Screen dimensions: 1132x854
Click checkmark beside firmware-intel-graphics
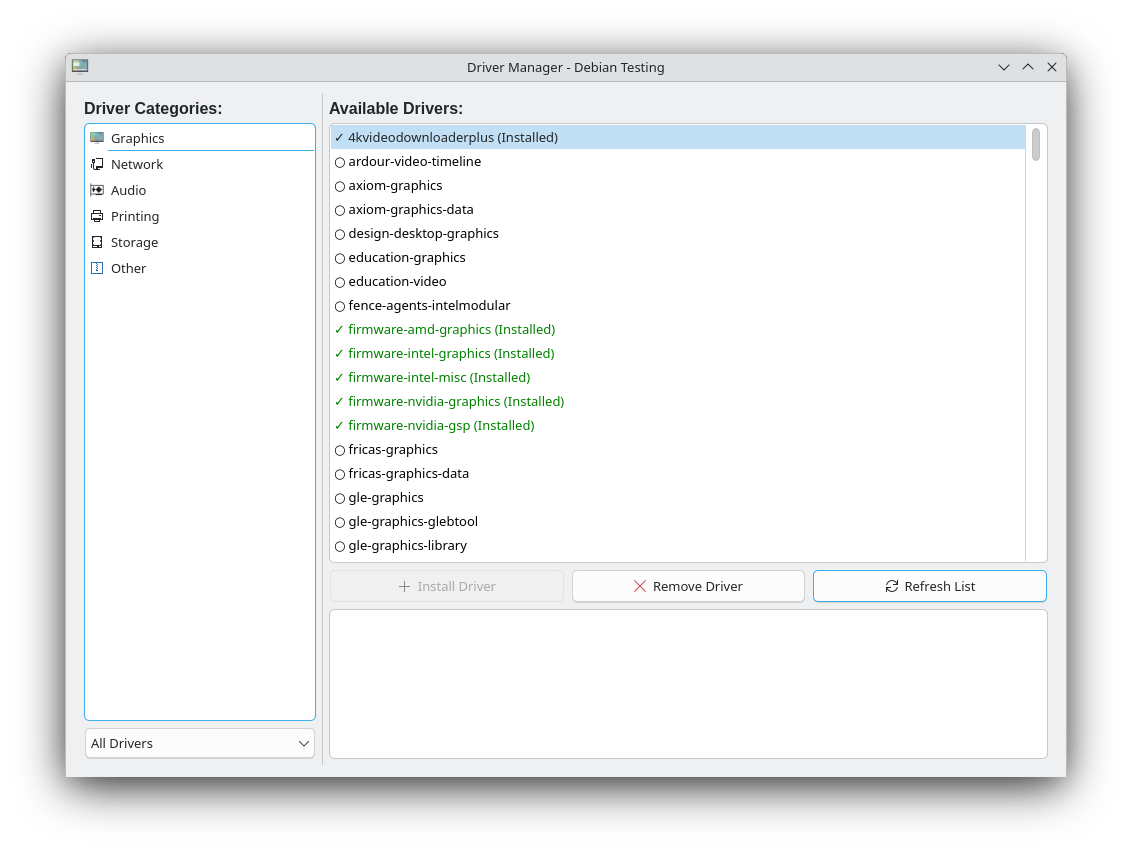(x=339, y=353)
